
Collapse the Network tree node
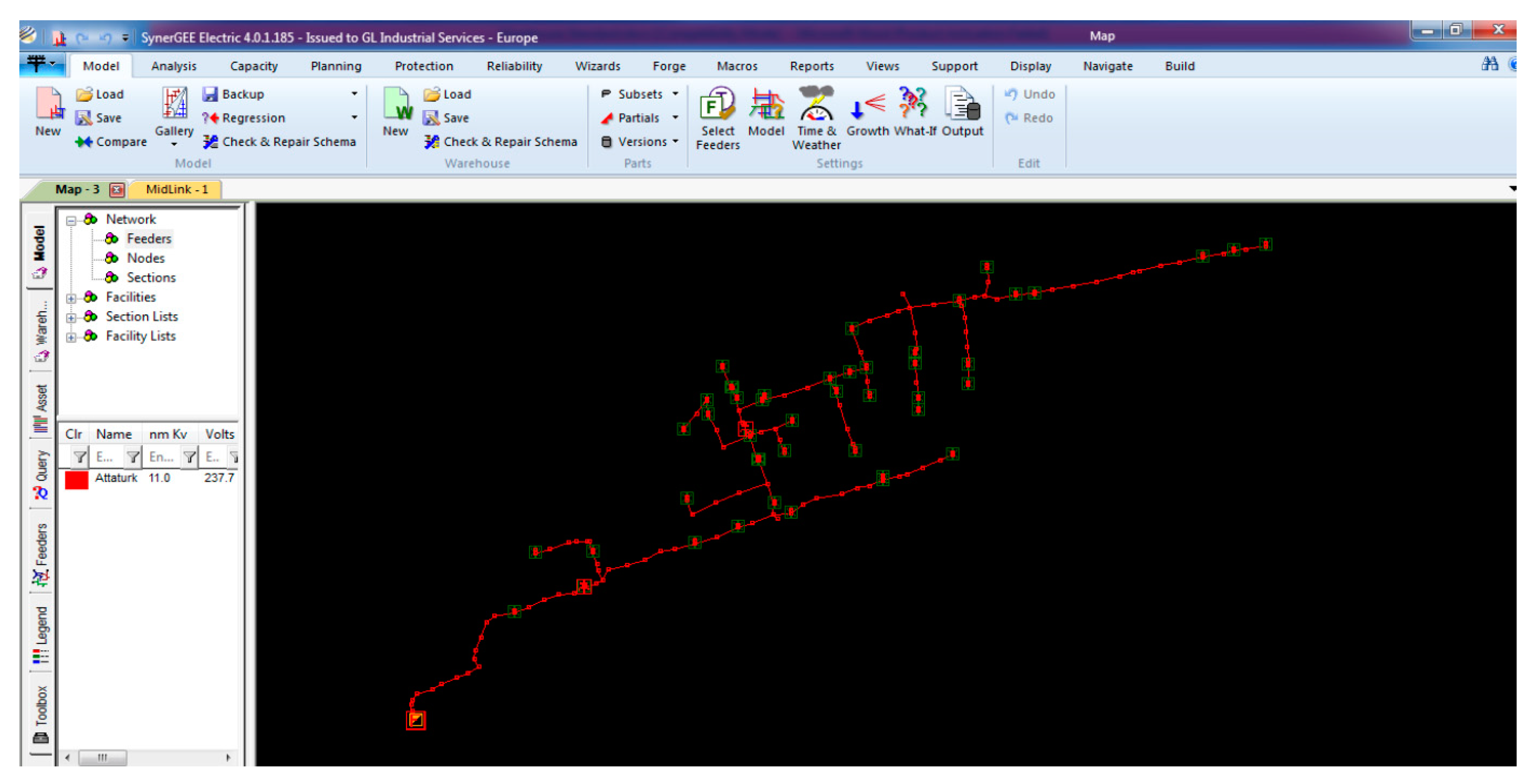pos(72,221)
